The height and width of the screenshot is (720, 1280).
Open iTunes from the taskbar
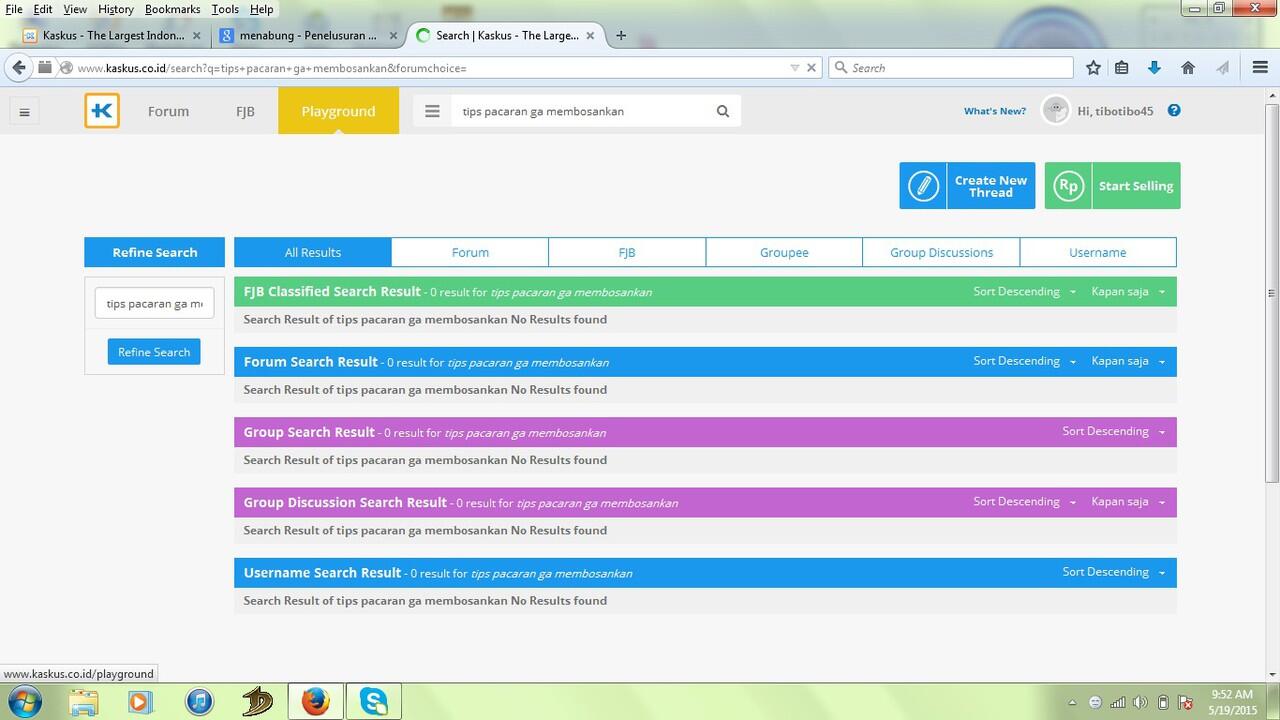(x=199, y=702)
